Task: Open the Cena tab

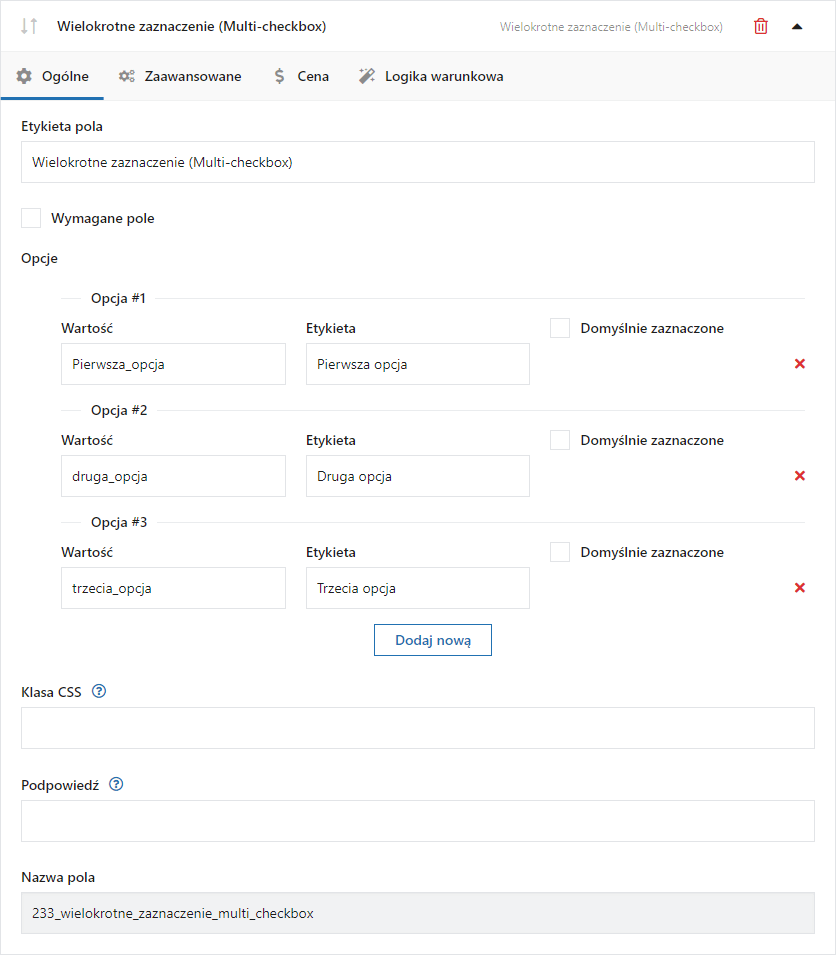Action: pyautogui.click(x=302, y=76)
